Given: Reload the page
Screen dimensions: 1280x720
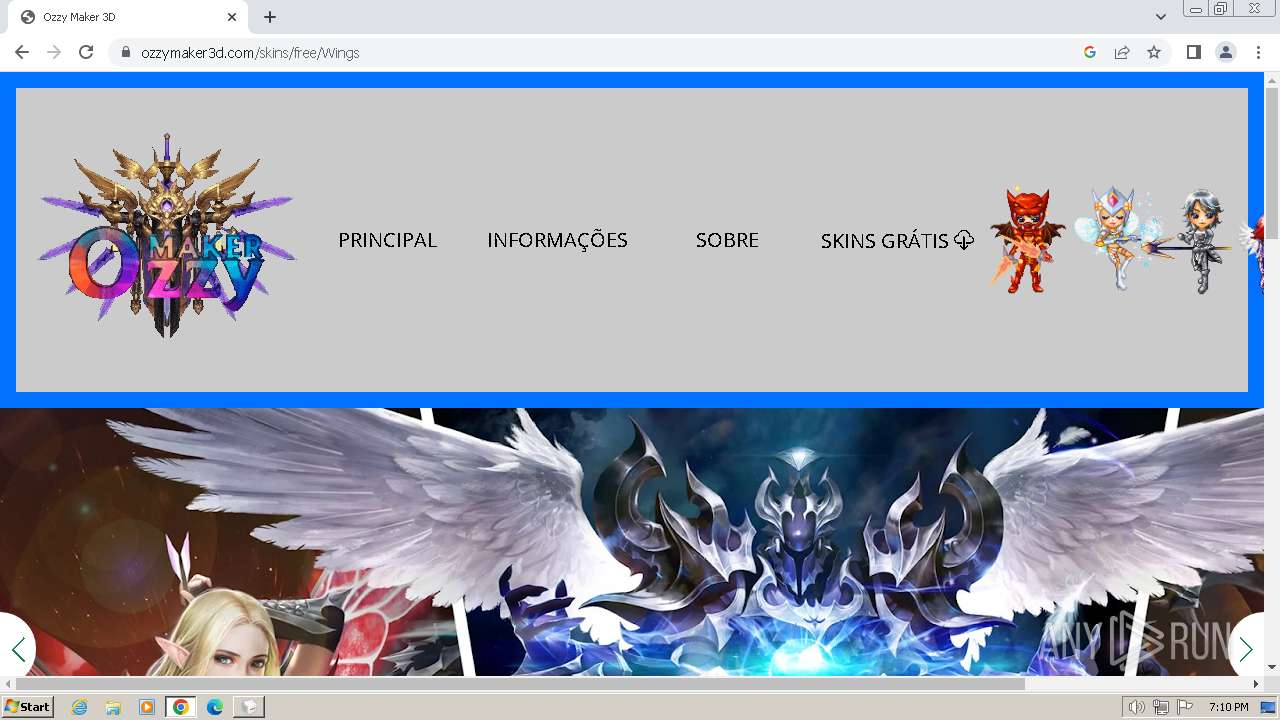Looking at the screenshot, I should 86,52.
